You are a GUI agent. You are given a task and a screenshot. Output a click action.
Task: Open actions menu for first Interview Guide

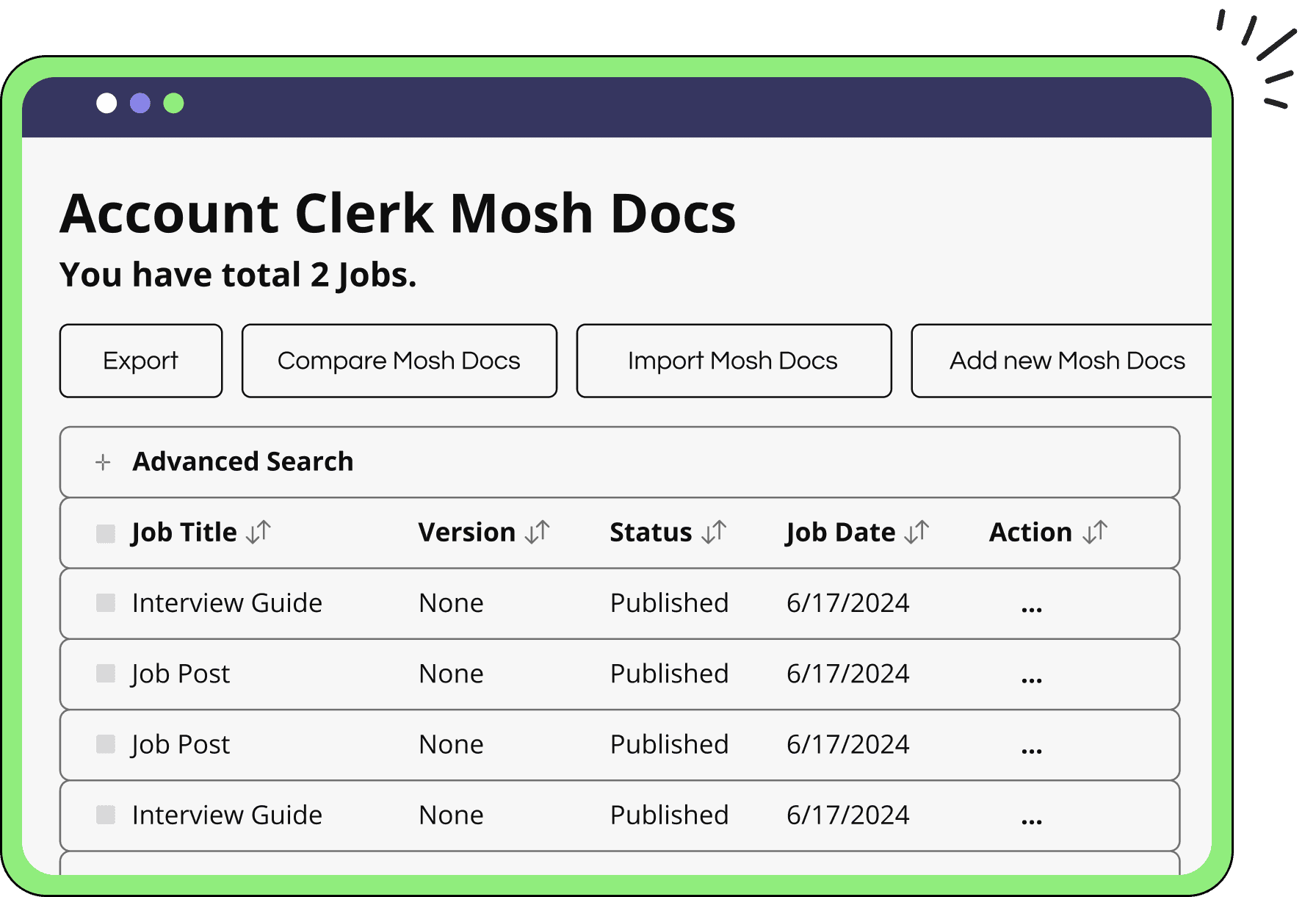[1031, 607]
